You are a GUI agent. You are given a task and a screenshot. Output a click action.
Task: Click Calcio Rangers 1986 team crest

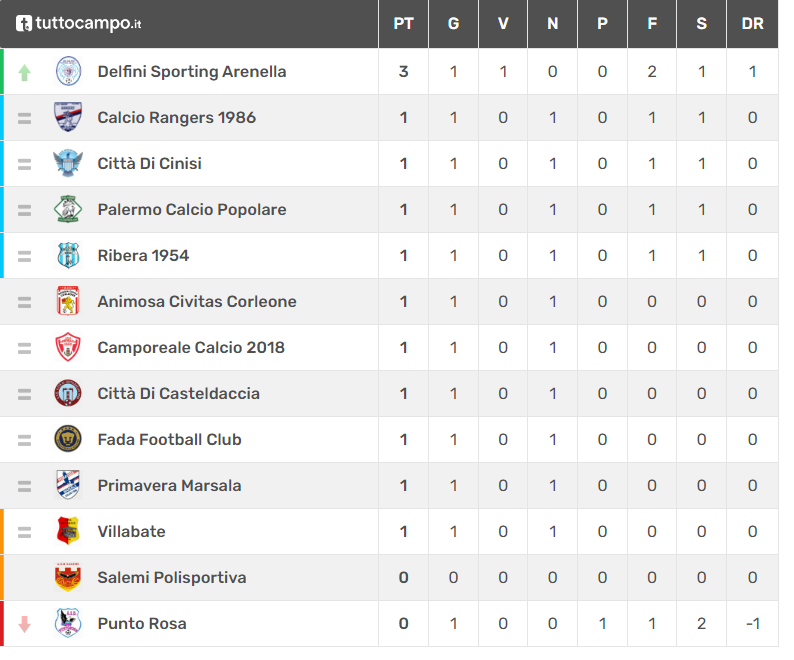(x=68, y=117)
